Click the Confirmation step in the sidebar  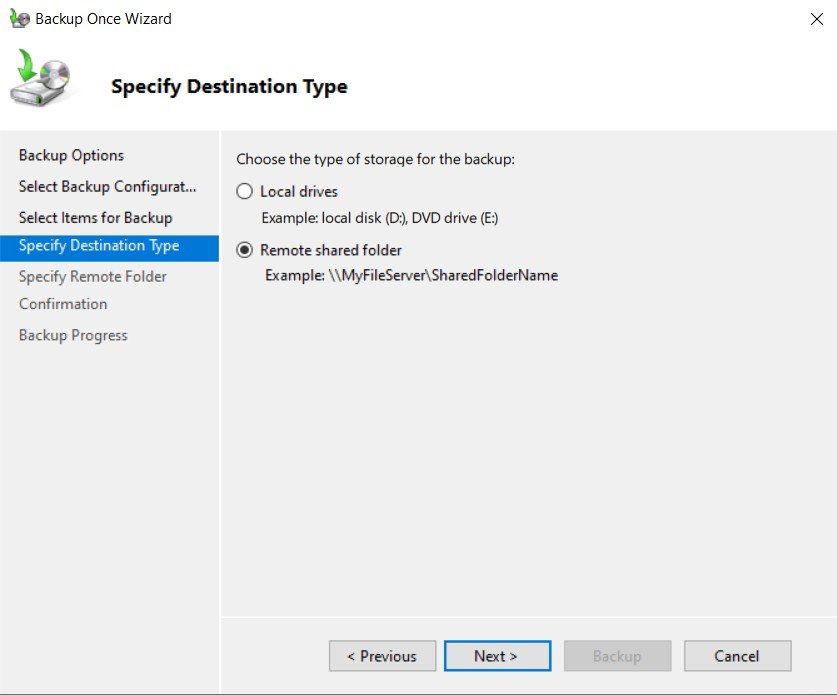[63, 304]
